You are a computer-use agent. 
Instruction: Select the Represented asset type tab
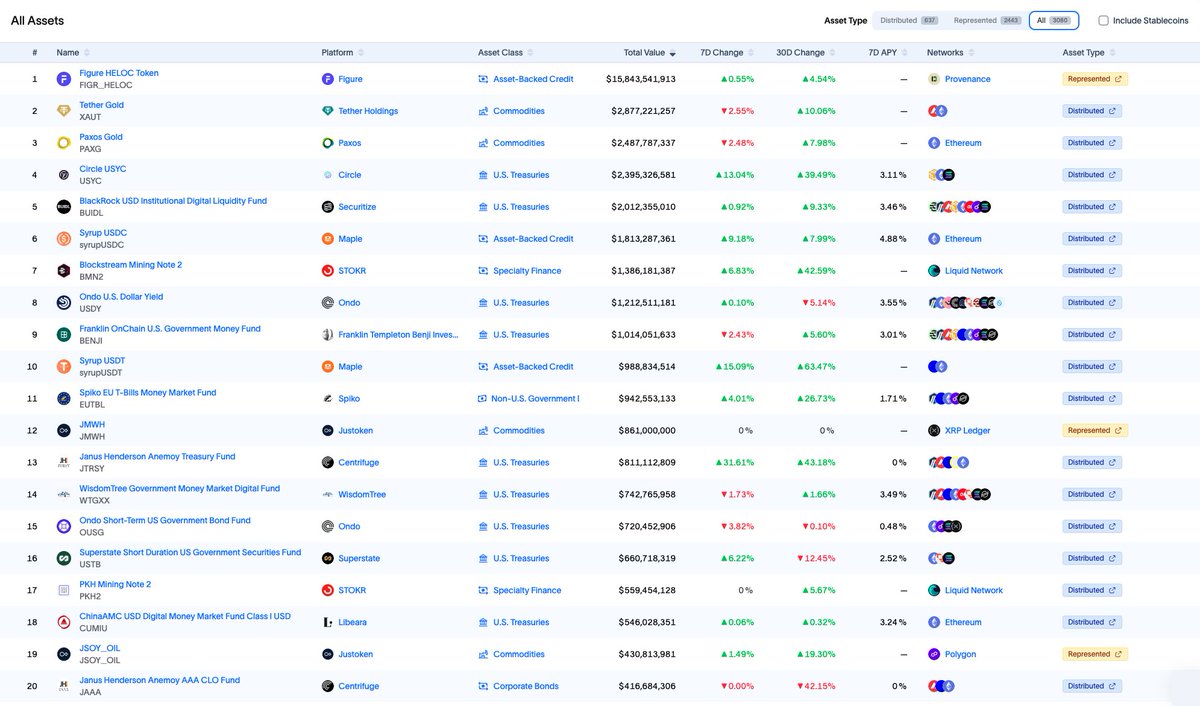pos(985,20)
